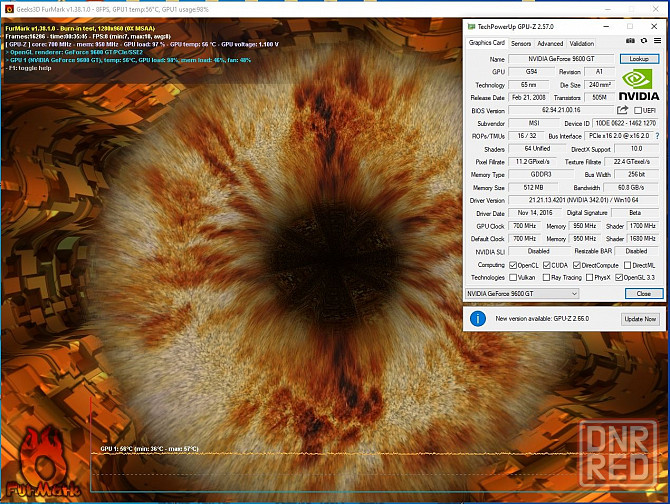Image resolution: width=670 pixels, height=504 pixels.
Task: Close the FurMark window
Action: (655, 9)
